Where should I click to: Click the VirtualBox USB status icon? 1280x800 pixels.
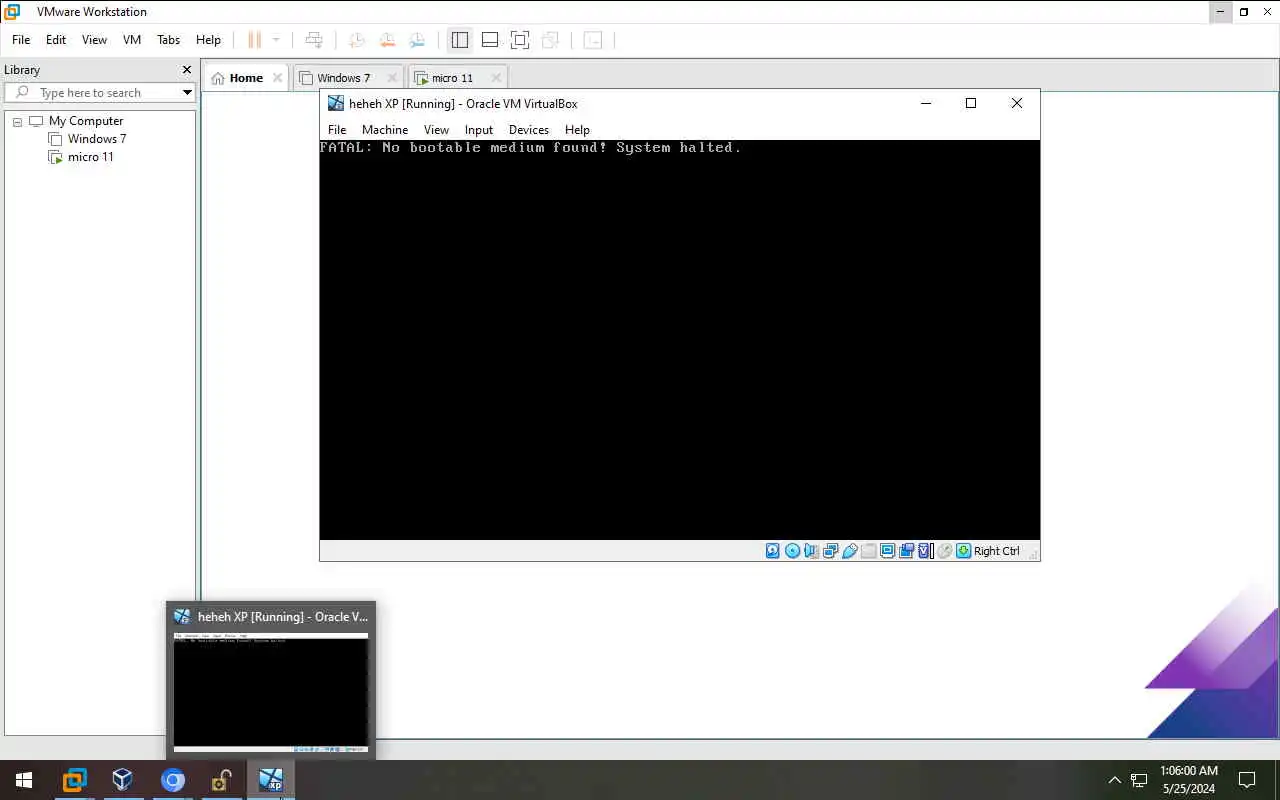click(x=849, y=551)
